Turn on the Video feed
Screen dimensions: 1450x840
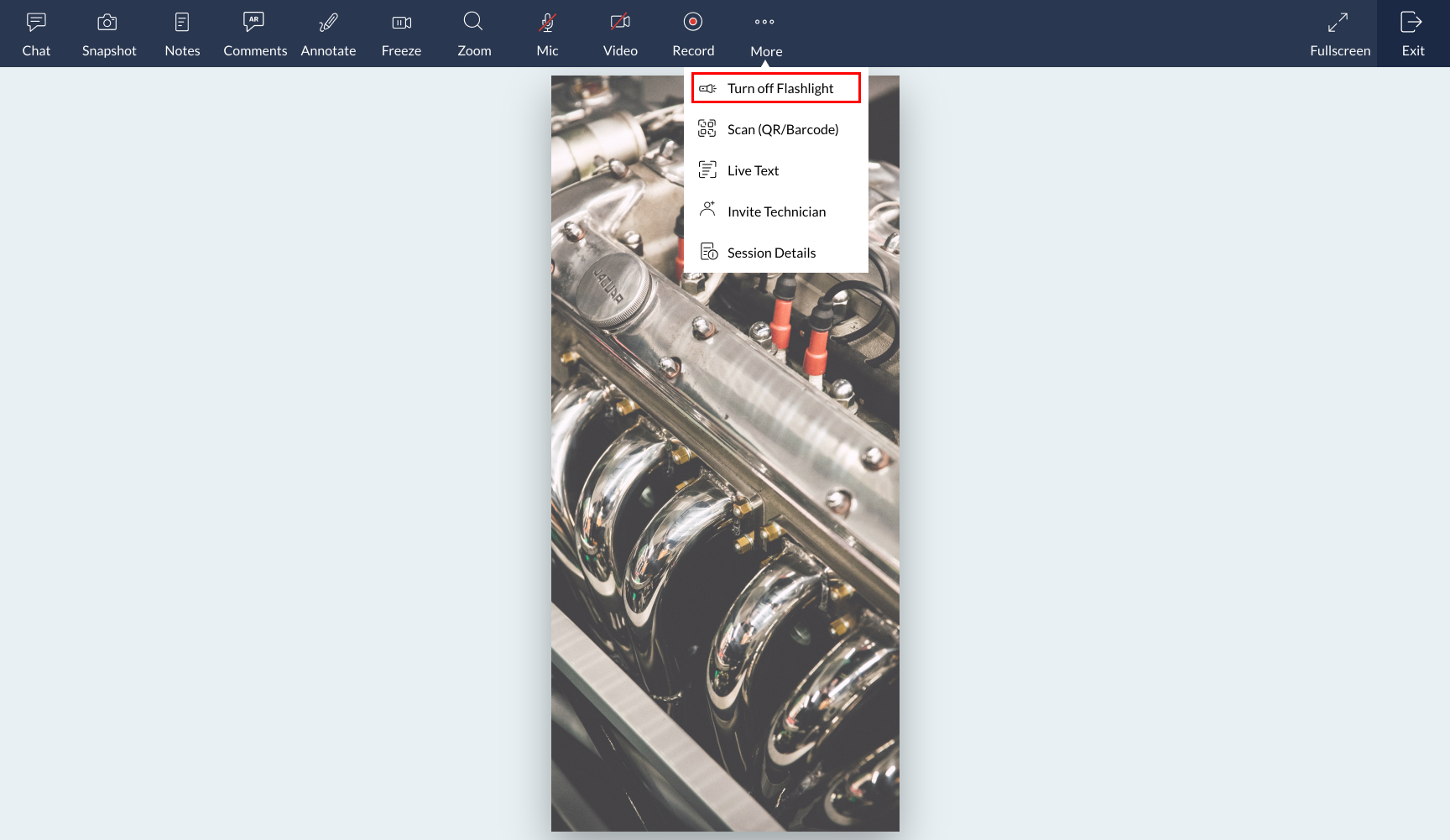click(x=619, y=34)
